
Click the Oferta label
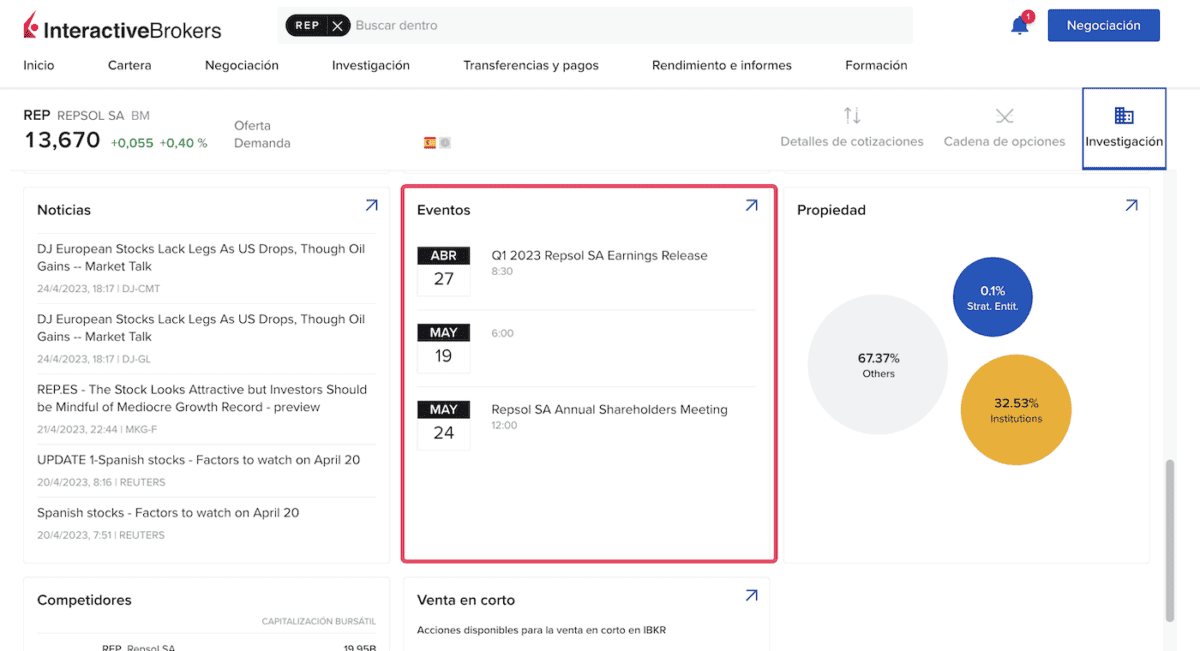click(x=252, y=126)
